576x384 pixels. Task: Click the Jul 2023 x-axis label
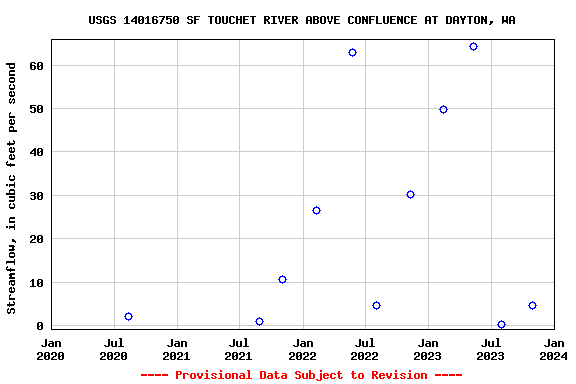tap(491, 349)
